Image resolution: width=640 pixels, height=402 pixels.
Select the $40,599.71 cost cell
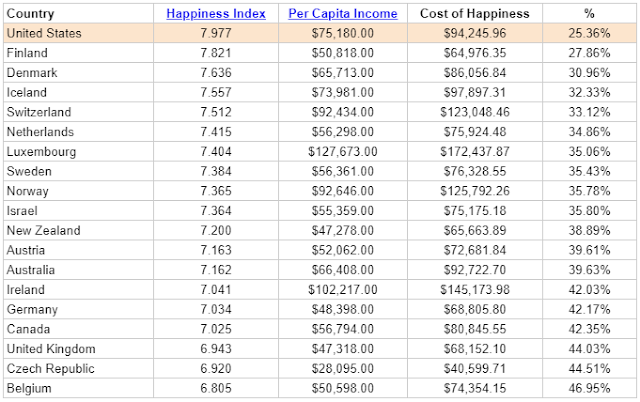[x=475, y=369]
